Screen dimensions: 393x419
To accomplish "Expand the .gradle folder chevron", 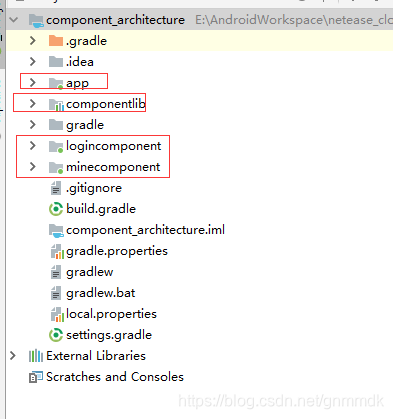I will (x=33, y=41).
